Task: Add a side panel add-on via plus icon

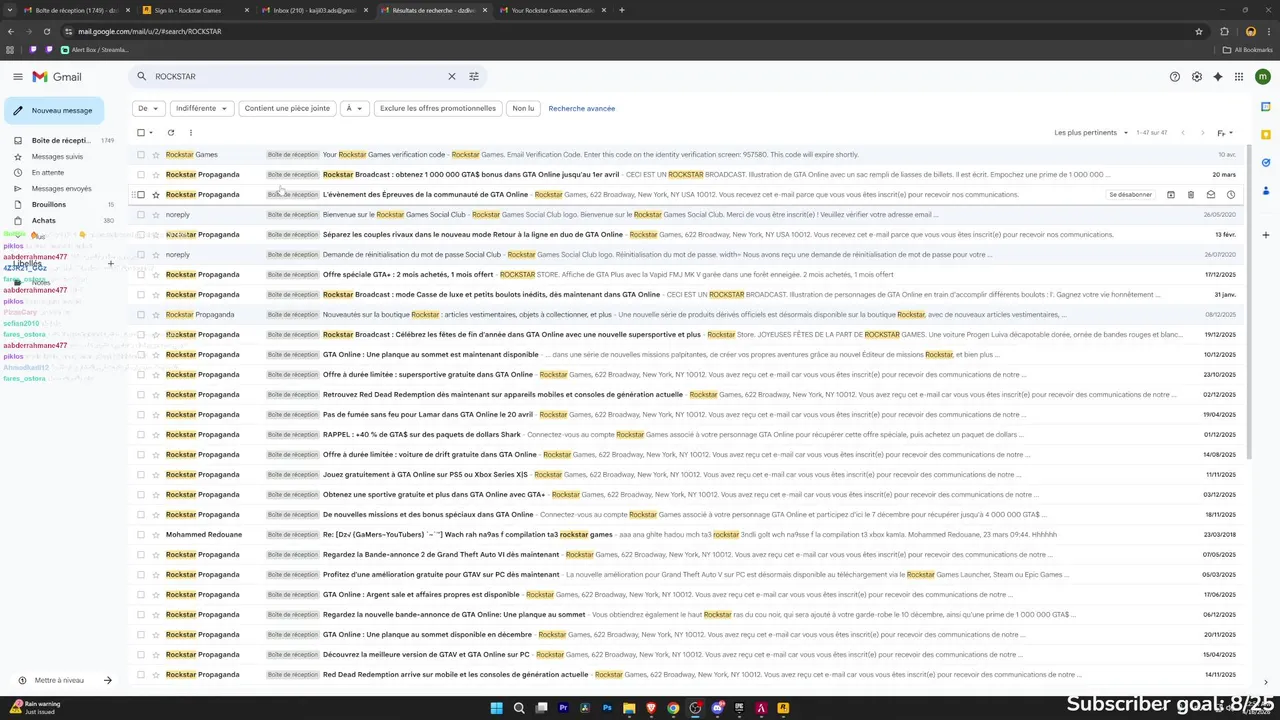Action: click(x=1266, y=235)
